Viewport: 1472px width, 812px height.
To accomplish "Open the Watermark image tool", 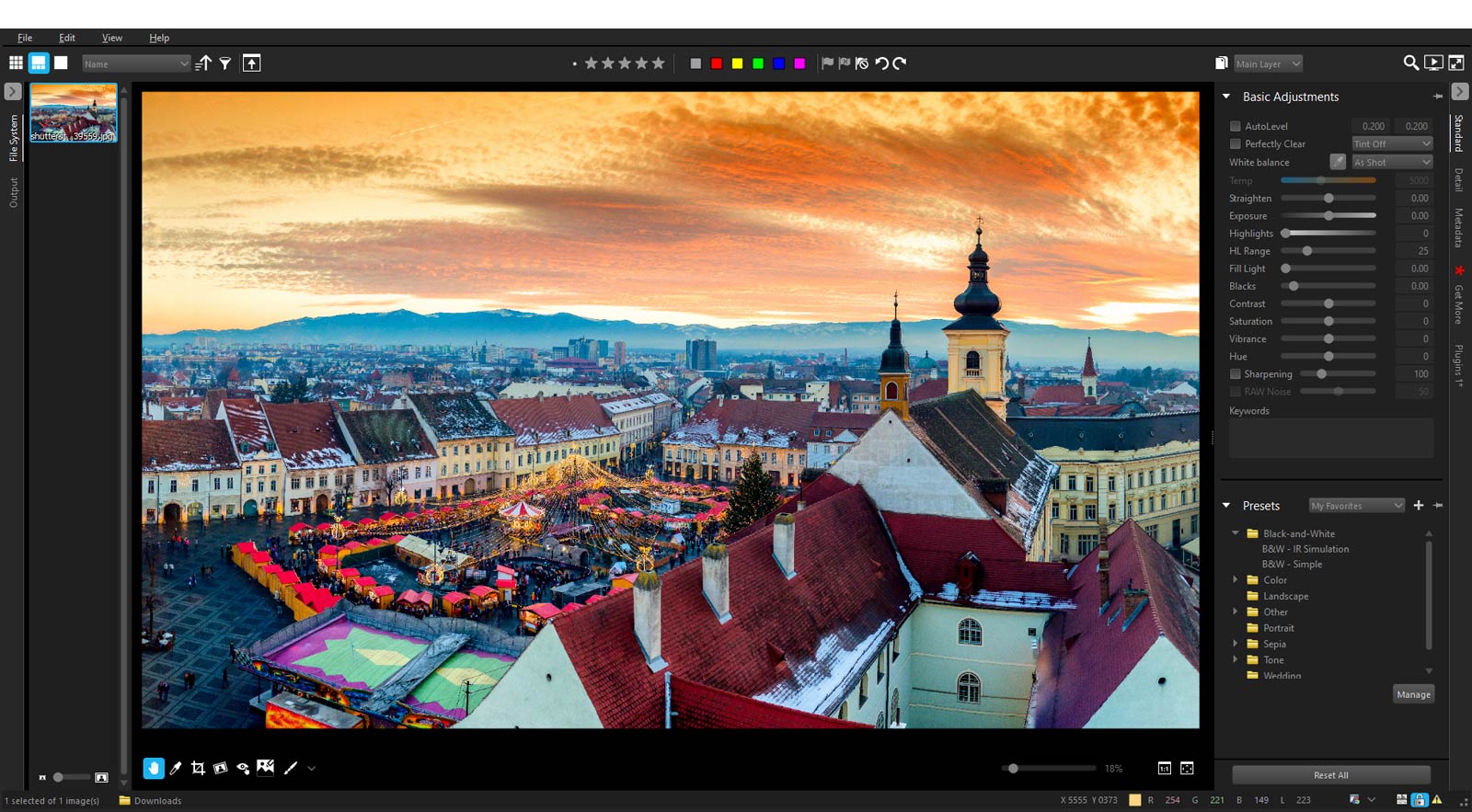I will click(x=265, y=767).
